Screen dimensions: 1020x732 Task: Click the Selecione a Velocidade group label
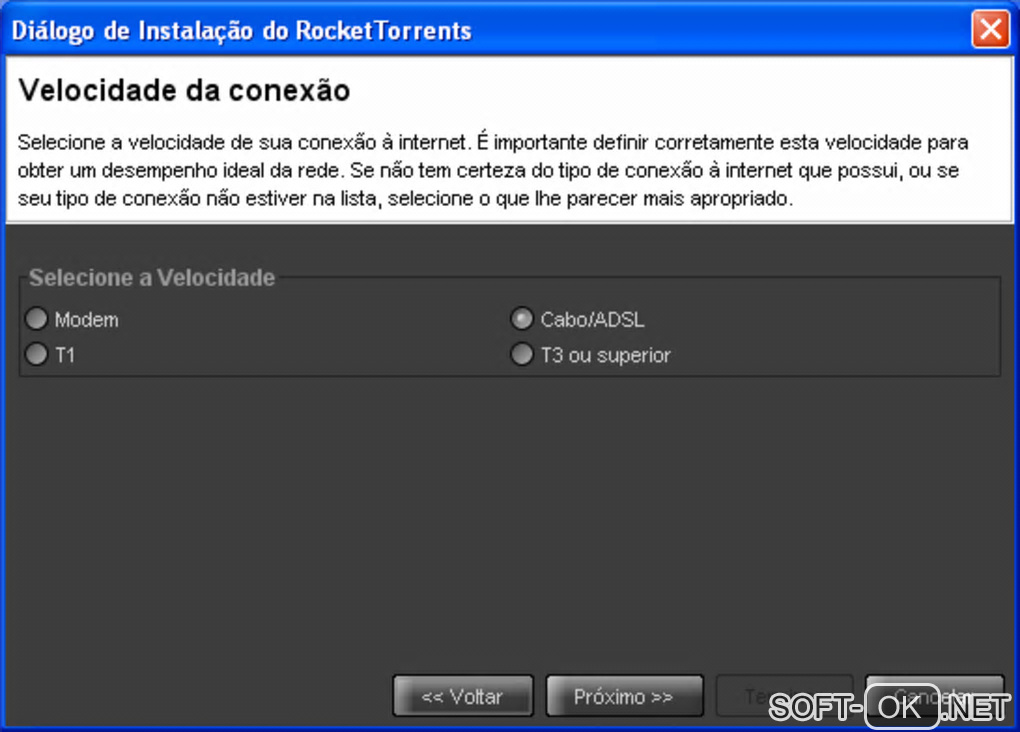(x=152, y=278)
